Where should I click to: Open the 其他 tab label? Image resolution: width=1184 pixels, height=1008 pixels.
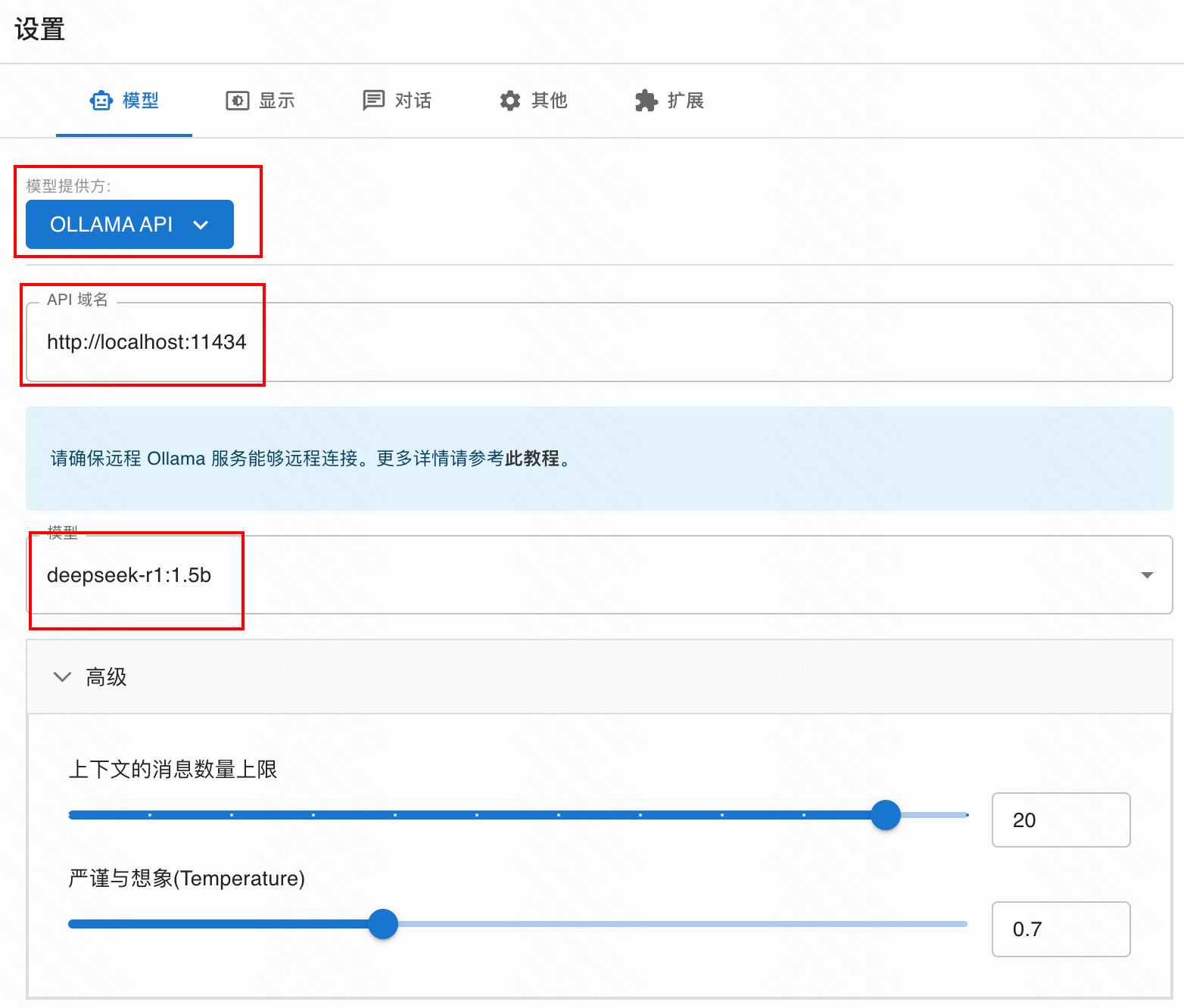point(550,101)
